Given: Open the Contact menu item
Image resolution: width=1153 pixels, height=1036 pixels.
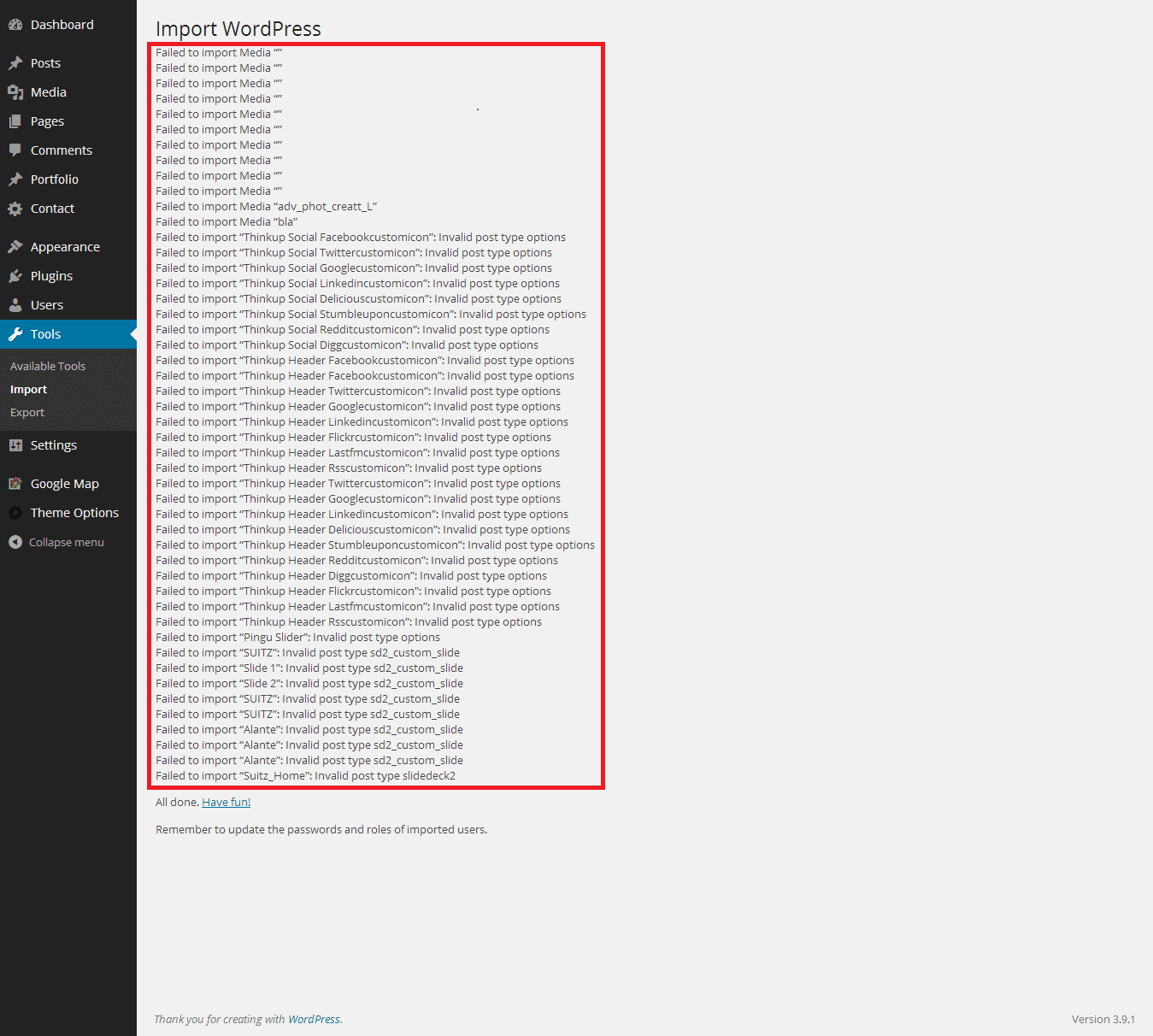Looking at the screenshot, I should 68,209.
